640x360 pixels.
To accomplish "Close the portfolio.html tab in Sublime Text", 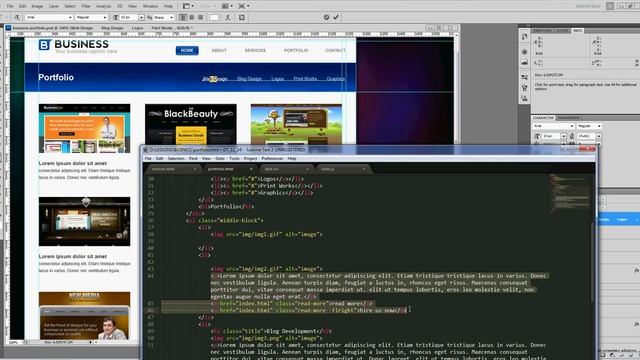I will (251, 169).
